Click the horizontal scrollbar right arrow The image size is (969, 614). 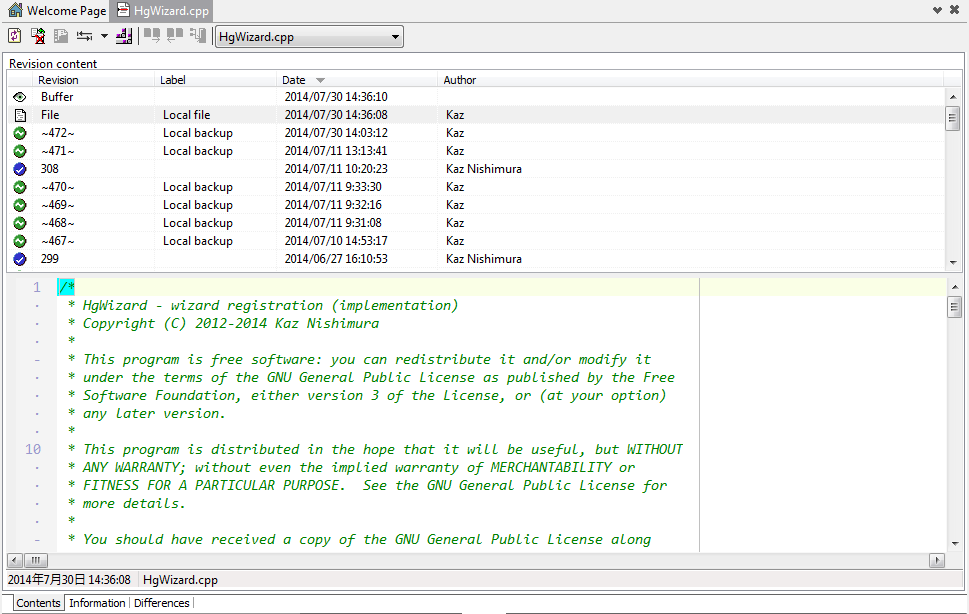[937, 560]
